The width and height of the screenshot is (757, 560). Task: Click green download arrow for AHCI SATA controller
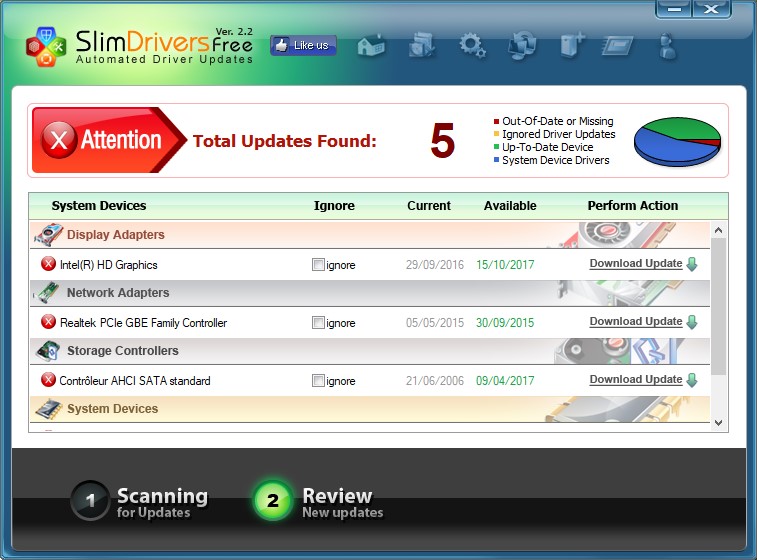pos(692,380)
